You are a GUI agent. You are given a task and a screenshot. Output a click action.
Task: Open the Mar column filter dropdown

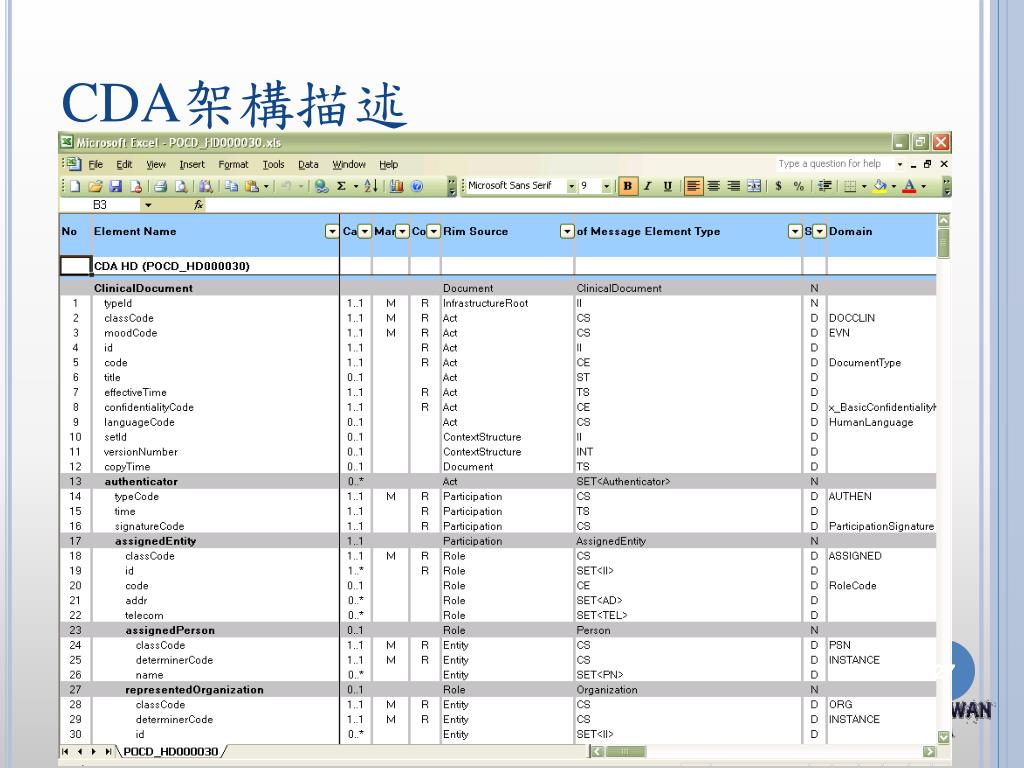(402, 231)
